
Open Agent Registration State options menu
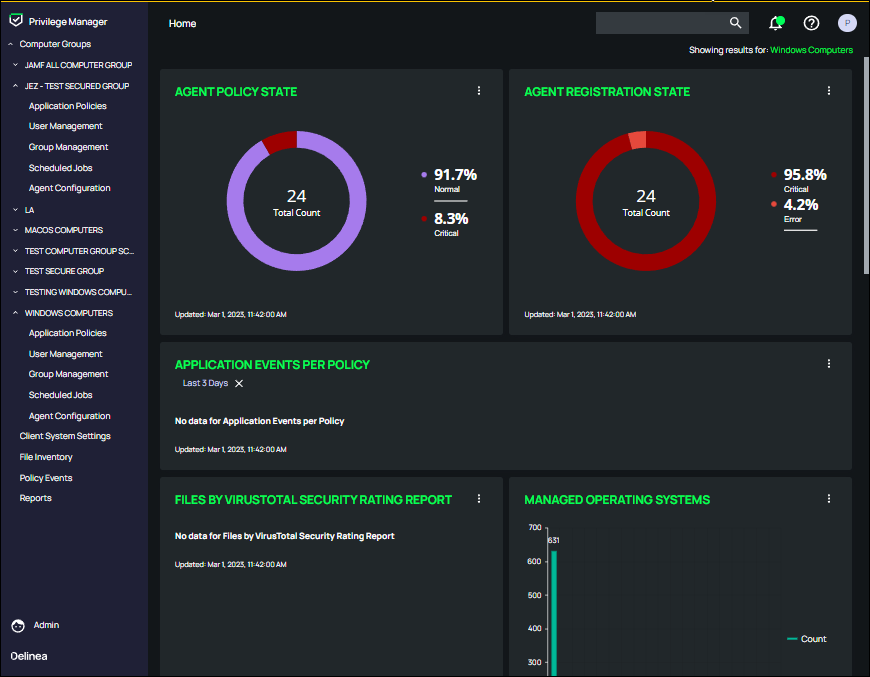point(829,91)
